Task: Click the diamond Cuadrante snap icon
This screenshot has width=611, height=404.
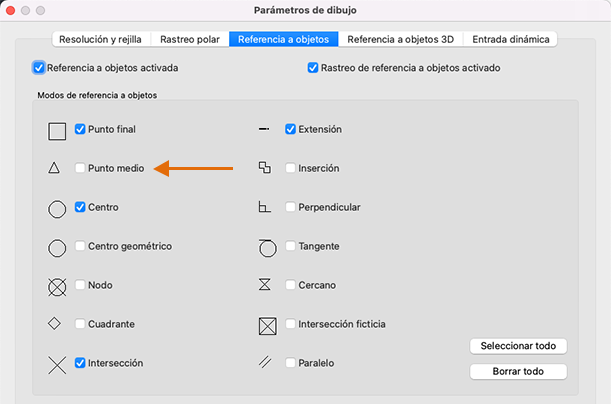Action: click(55, 324)
